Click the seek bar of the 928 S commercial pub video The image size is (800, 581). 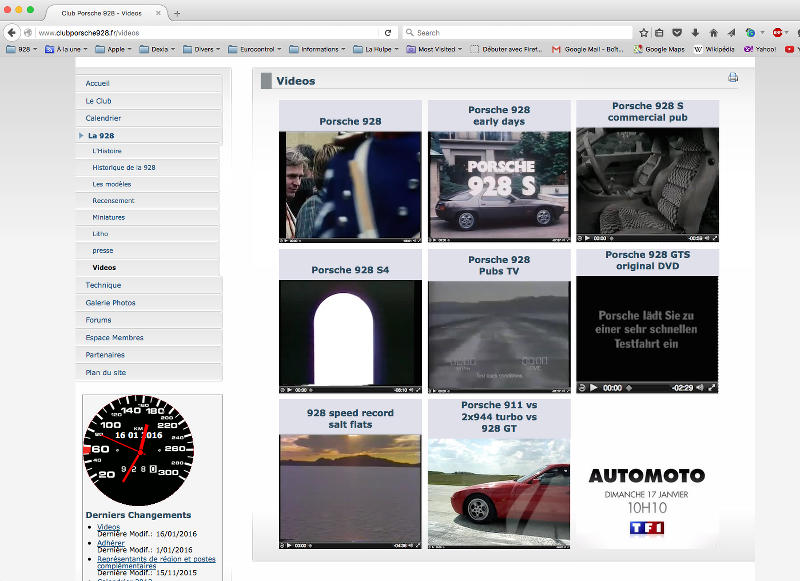(647, 238)
